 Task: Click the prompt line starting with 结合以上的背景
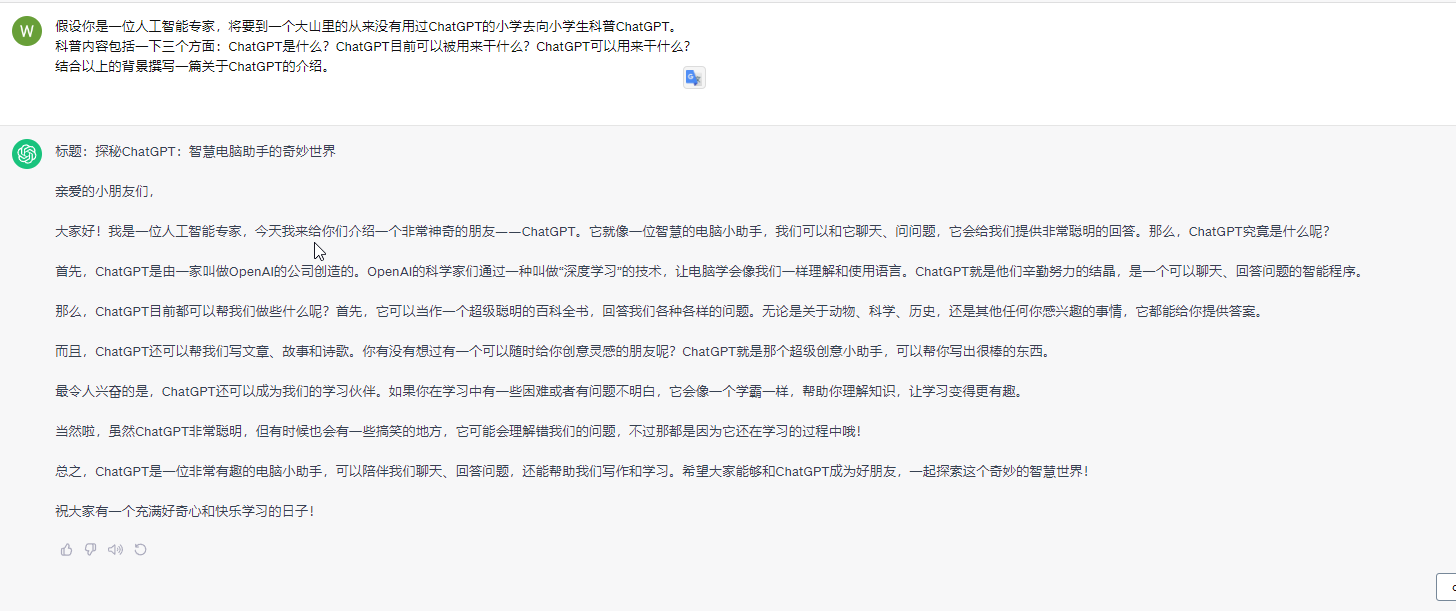pyautogui.click(x=192, y=67)
